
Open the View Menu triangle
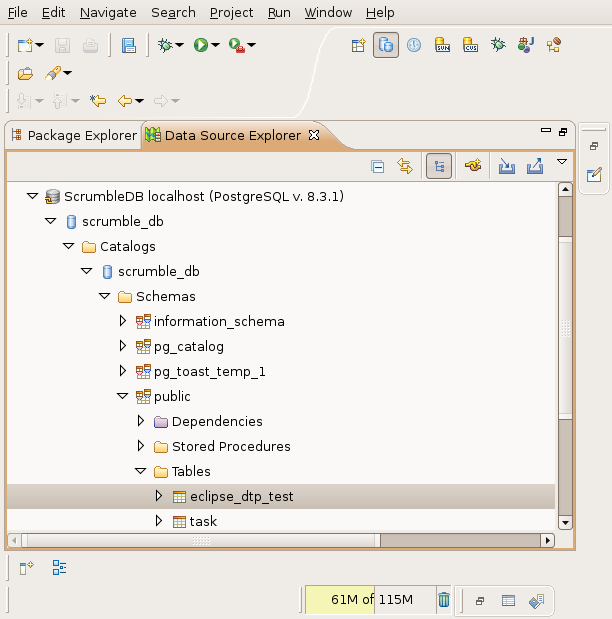[x=562, y=161]
